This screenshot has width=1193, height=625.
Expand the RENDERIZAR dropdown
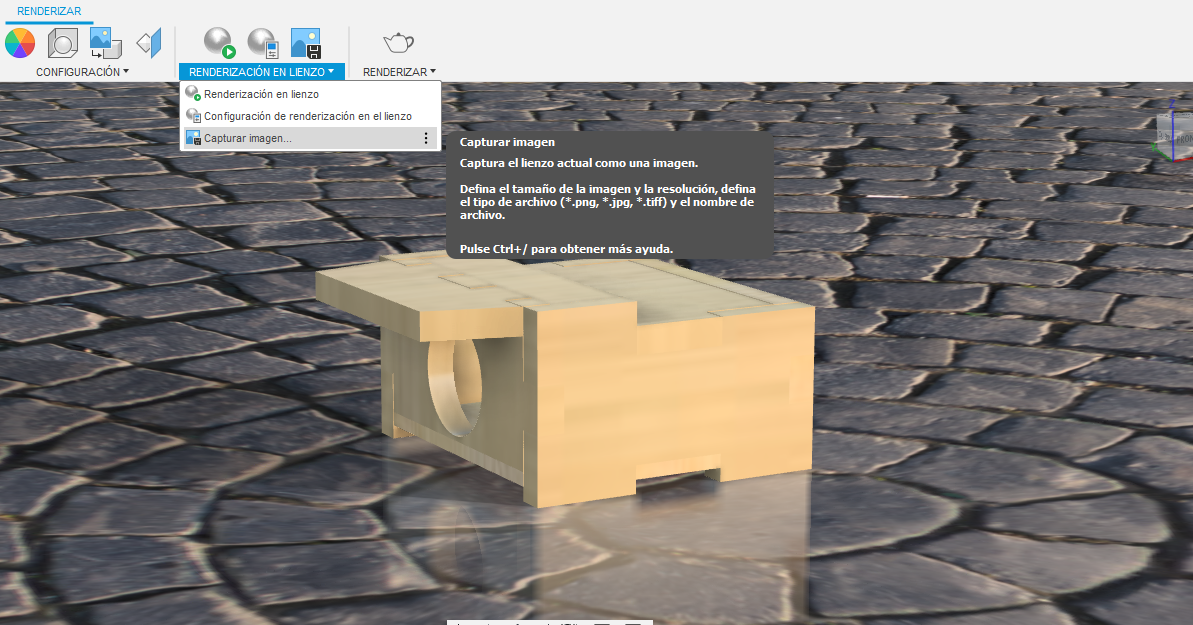pyautogui.click(x=399, y=72)
